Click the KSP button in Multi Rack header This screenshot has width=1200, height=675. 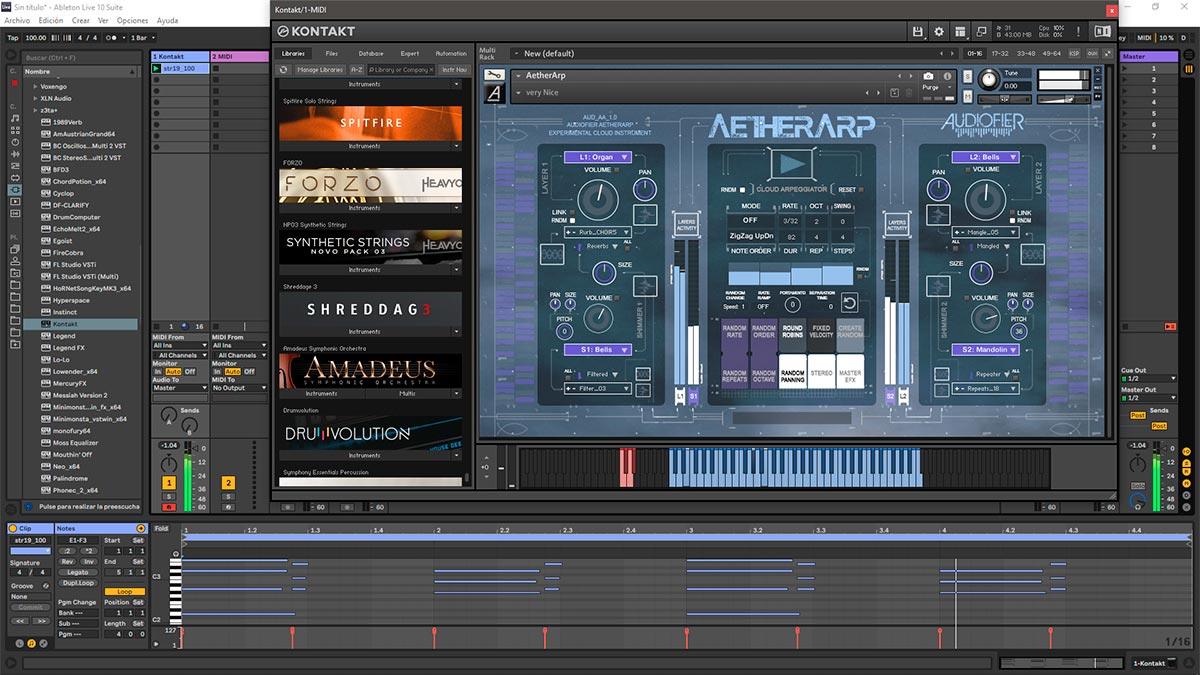[1074, 53]
